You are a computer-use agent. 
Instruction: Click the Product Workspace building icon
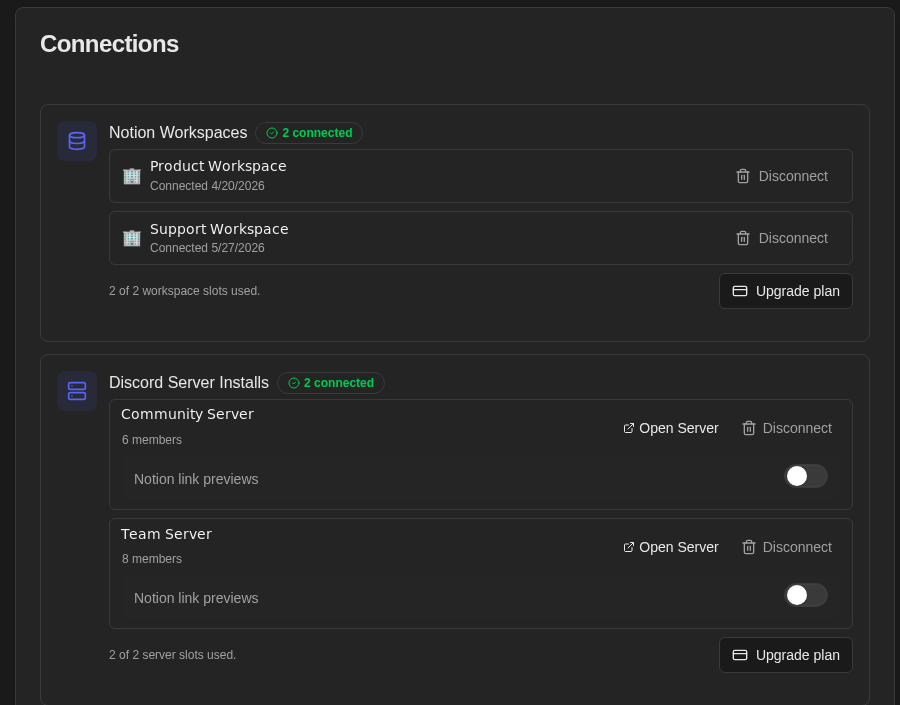[x=132, y=176]
